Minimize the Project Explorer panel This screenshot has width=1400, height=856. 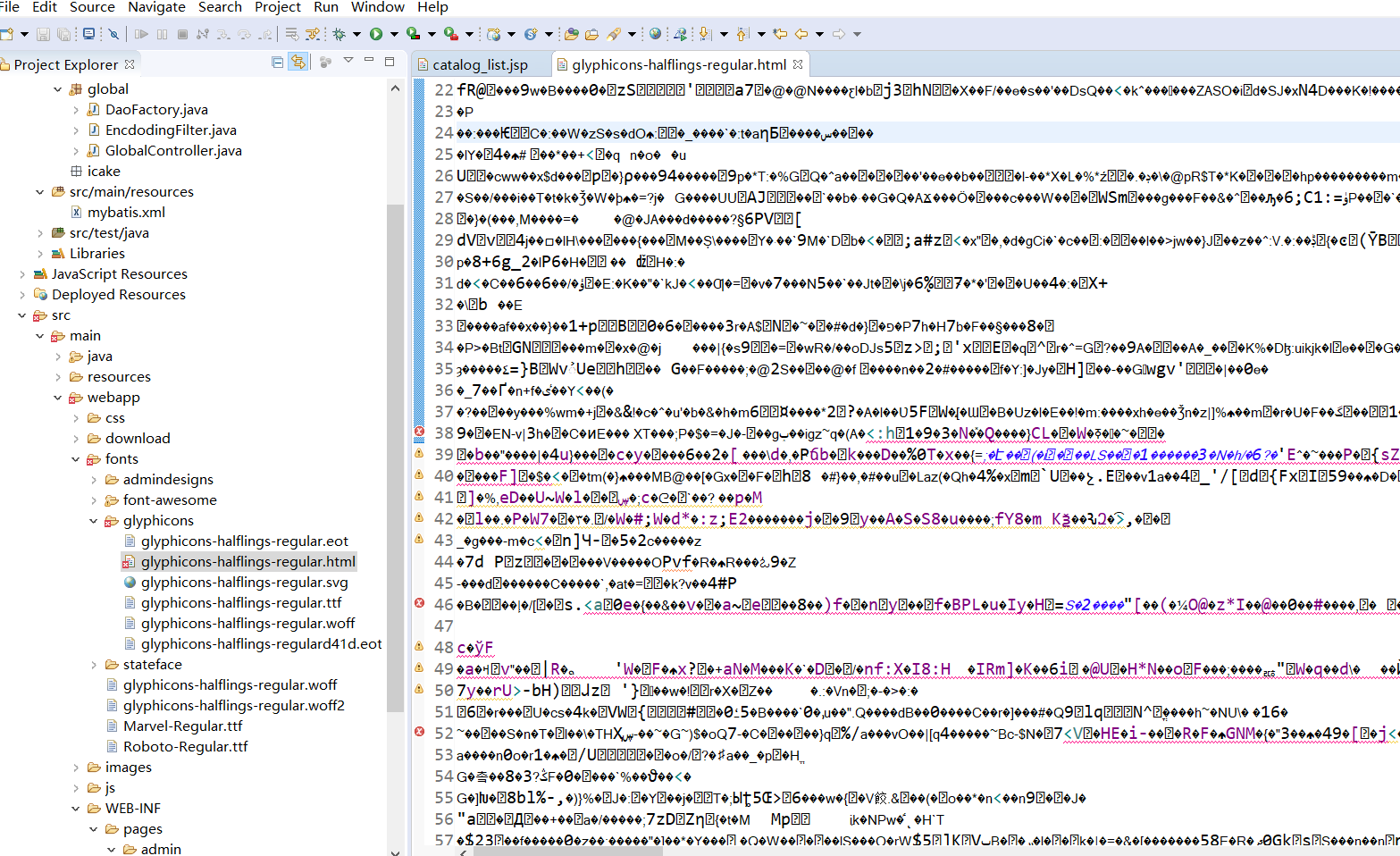click(x=369, y=61)
